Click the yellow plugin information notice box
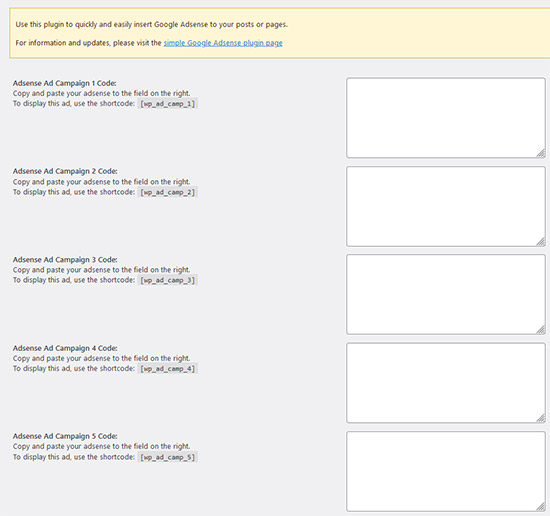 coord(280,33)
